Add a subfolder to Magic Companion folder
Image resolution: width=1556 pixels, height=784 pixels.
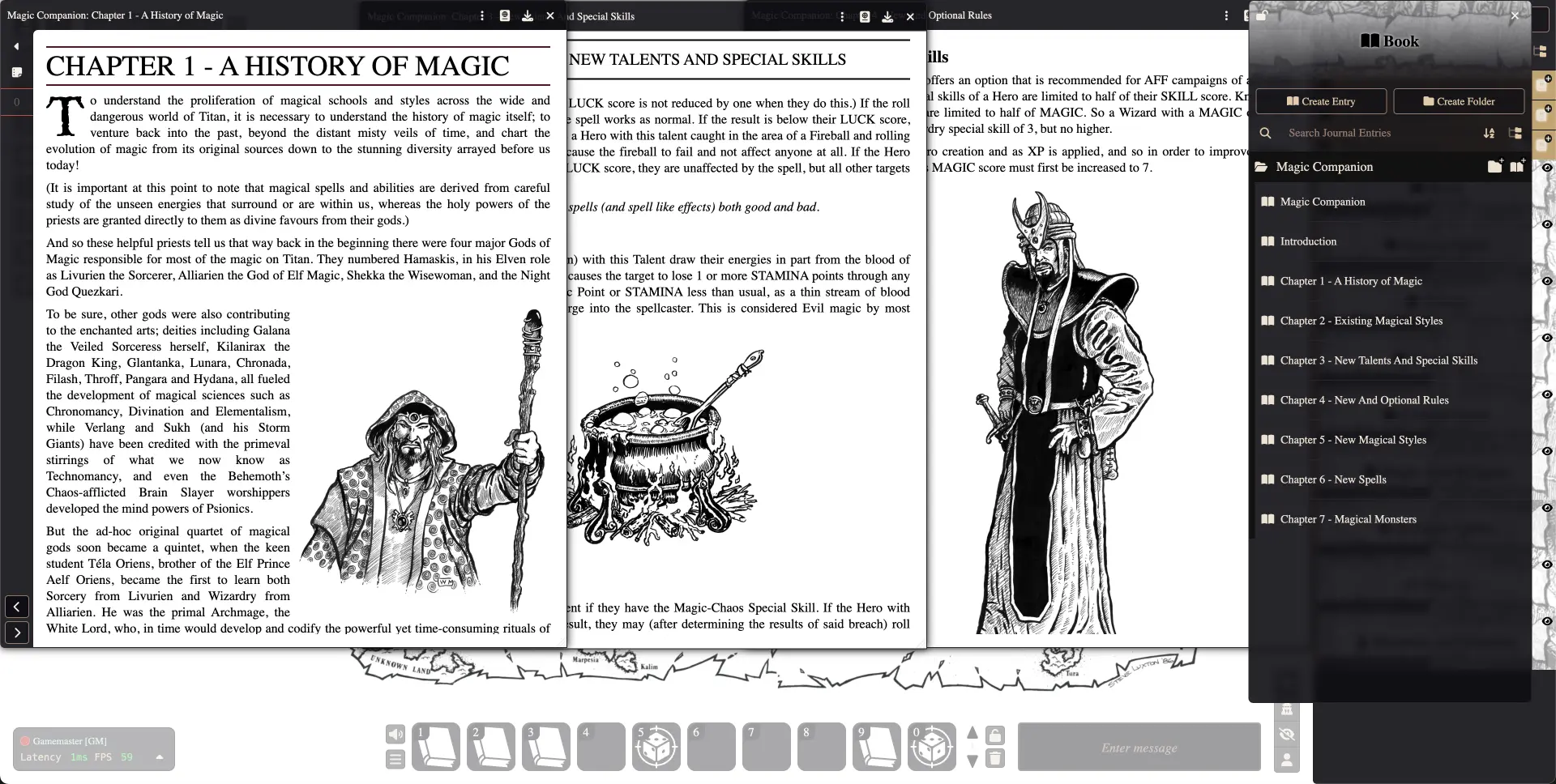1495,166
